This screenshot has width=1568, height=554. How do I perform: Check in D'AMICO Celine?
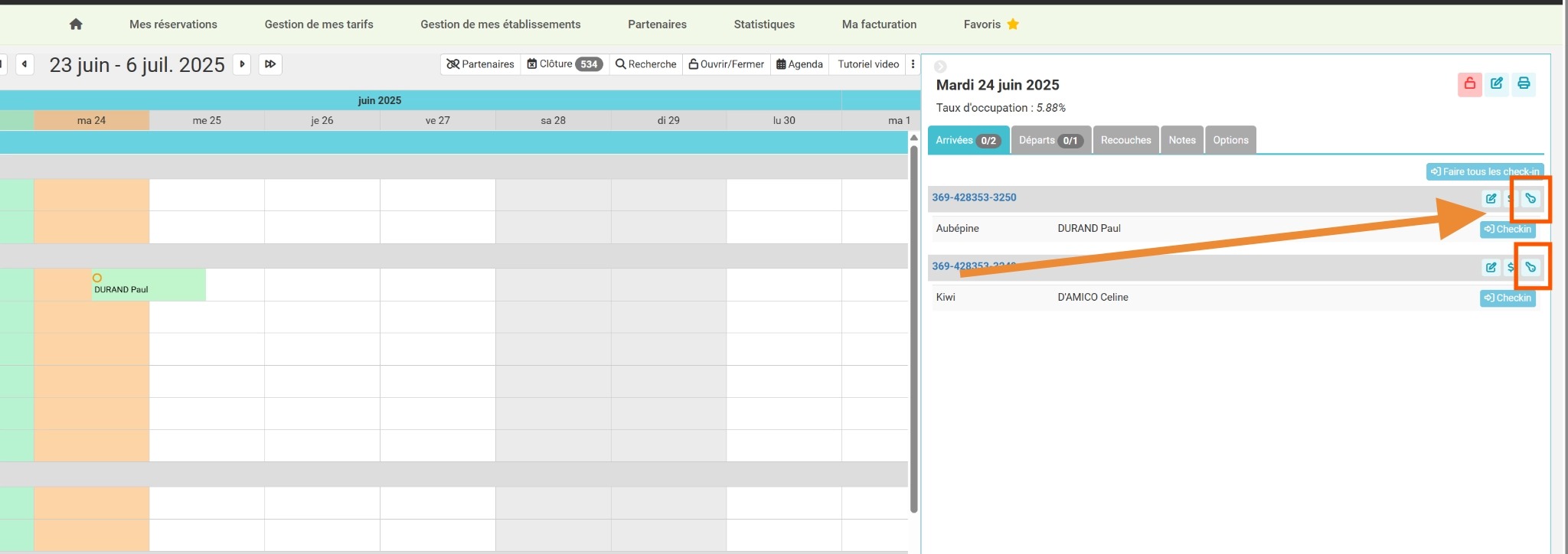tap(1508, 298)
